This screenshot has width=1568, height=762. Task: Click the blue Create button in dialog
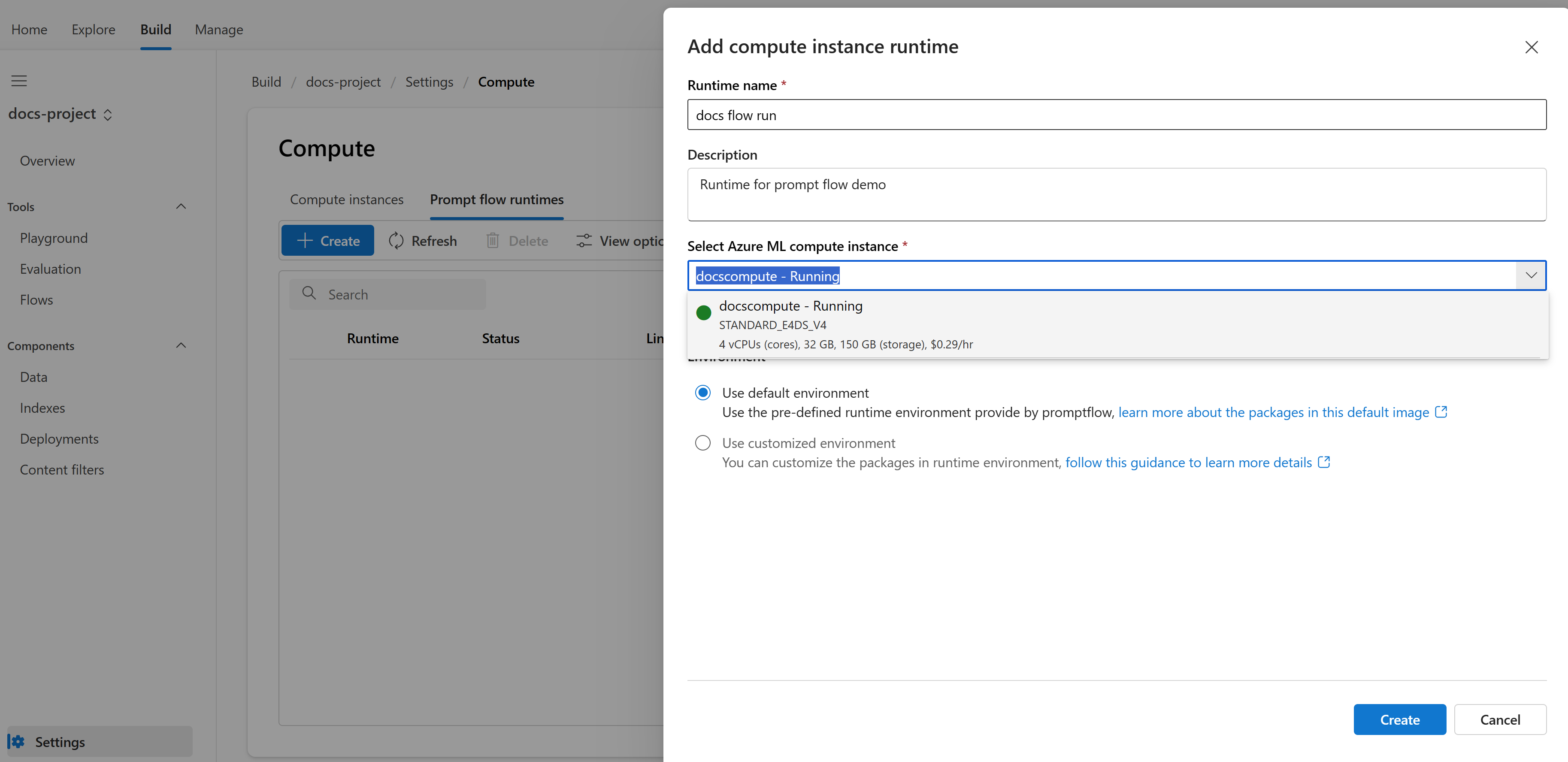tap(1399, 720)
